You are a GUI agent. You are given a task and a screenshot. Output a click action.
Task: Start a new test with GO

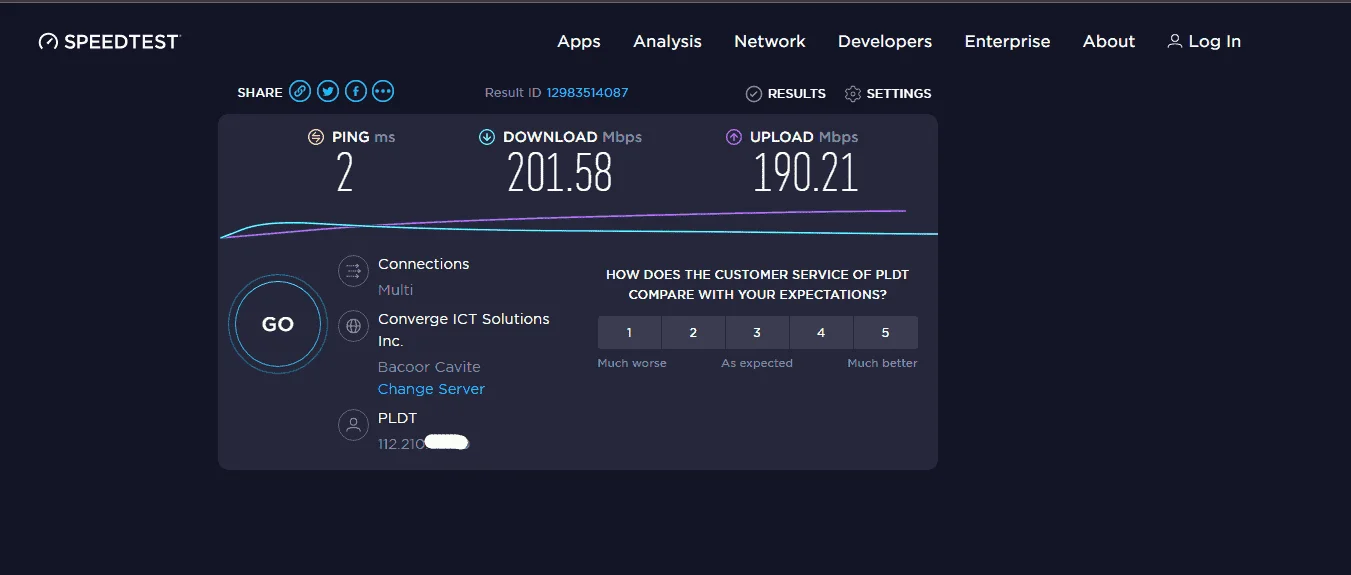tap(278, 324)
